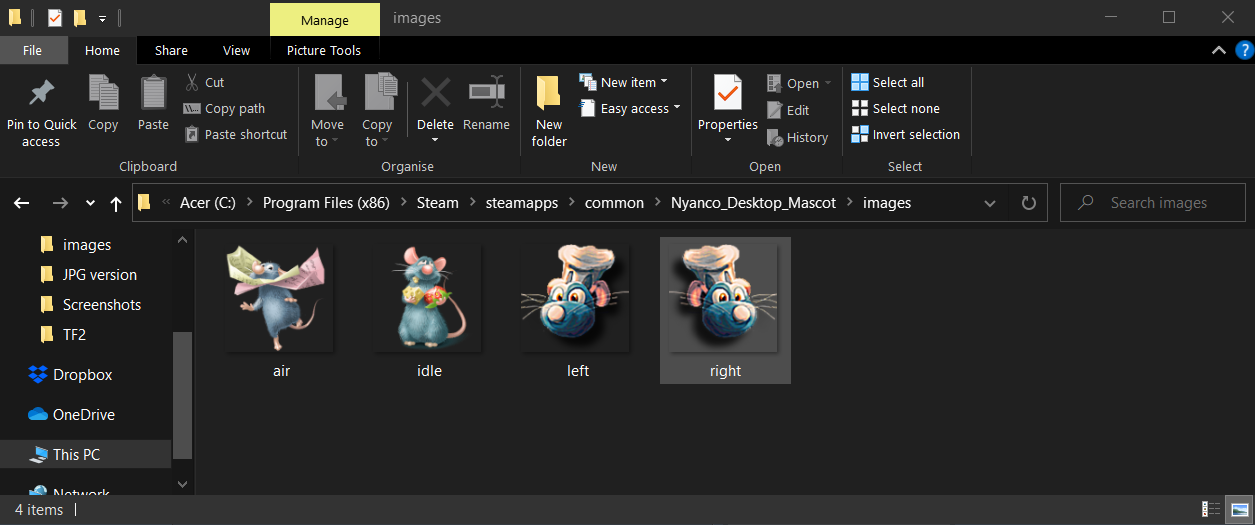Click Steam breadcrumb in address bar
The height and width of the screenshot is (525, 1255).
437,203
